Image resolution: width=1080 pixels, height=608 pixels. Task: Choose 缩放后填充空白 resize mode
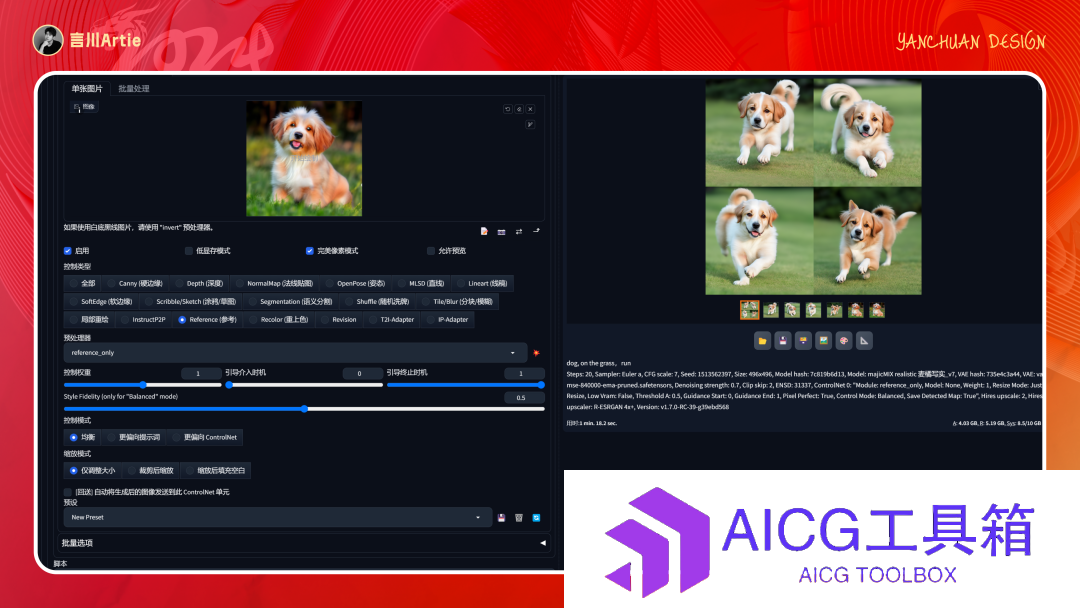[x=215, y=470]
